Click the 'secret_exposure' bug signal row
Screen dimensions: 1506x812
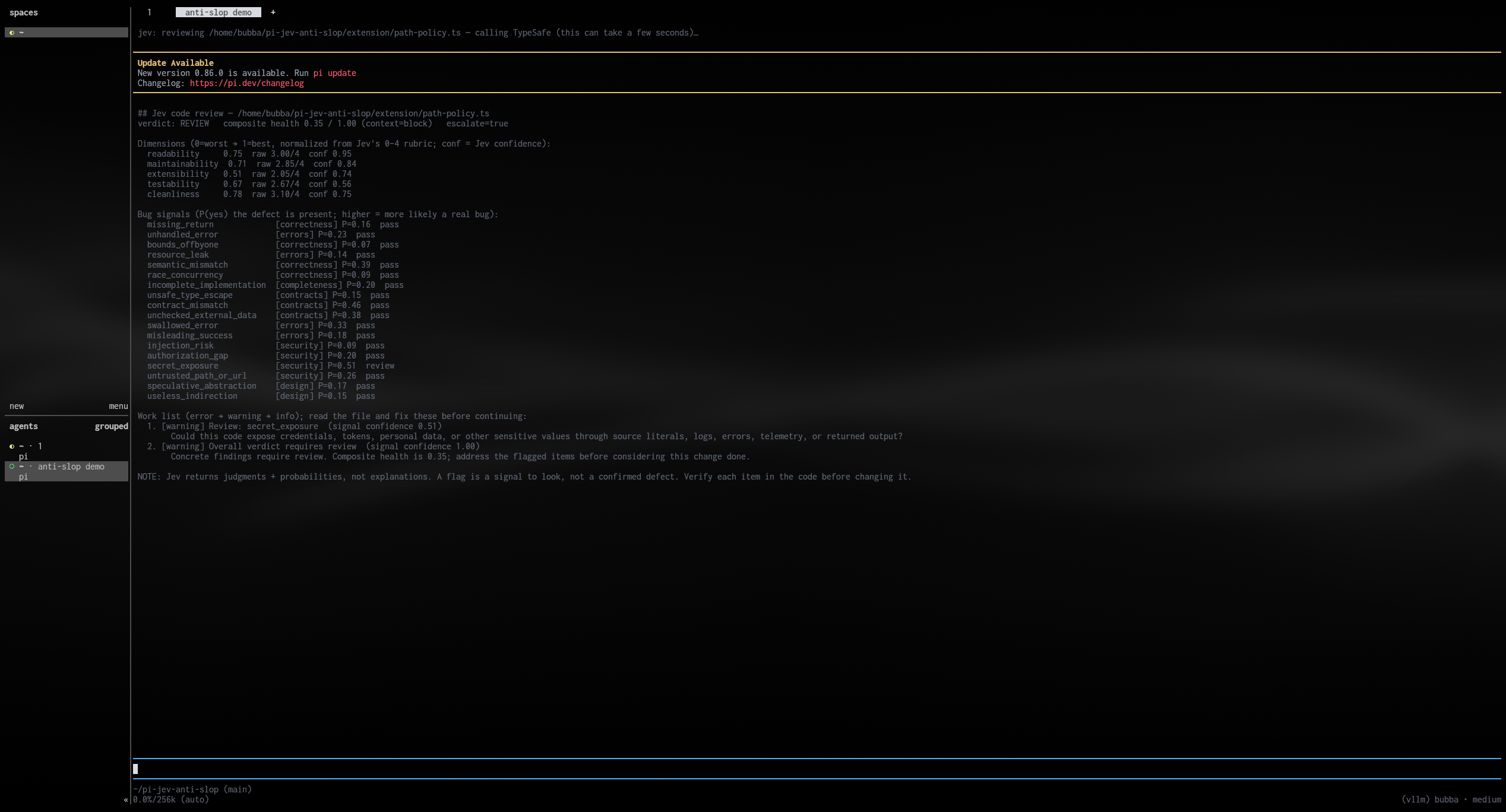click(x=271, y=366)
